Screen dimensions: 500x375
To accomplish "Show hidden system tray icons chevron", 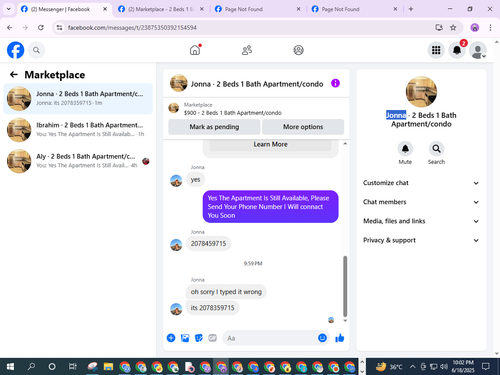I will pos(412,367).
